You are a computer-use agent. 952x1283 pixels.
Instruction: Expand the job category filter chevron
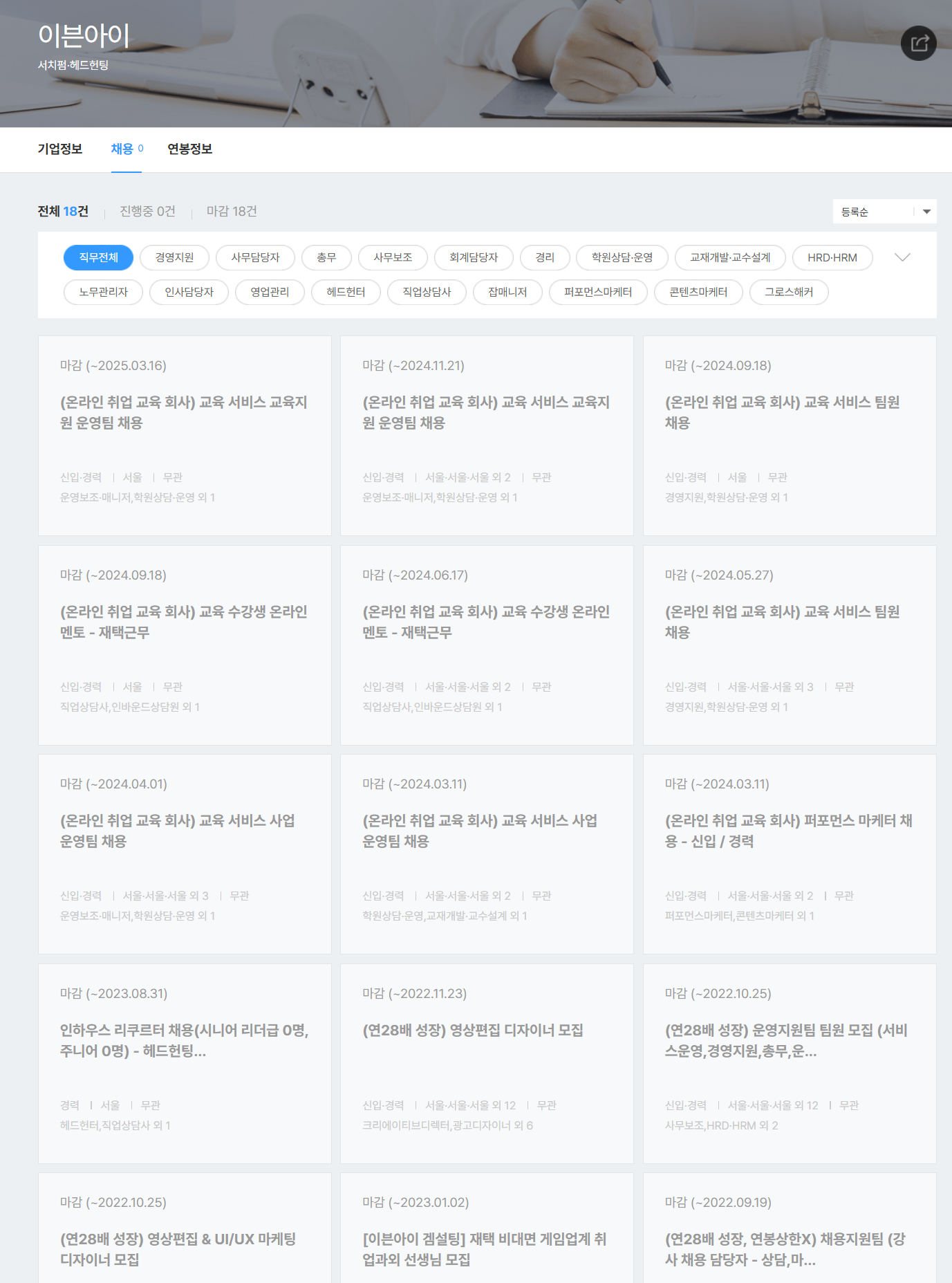tap(902, 257)
